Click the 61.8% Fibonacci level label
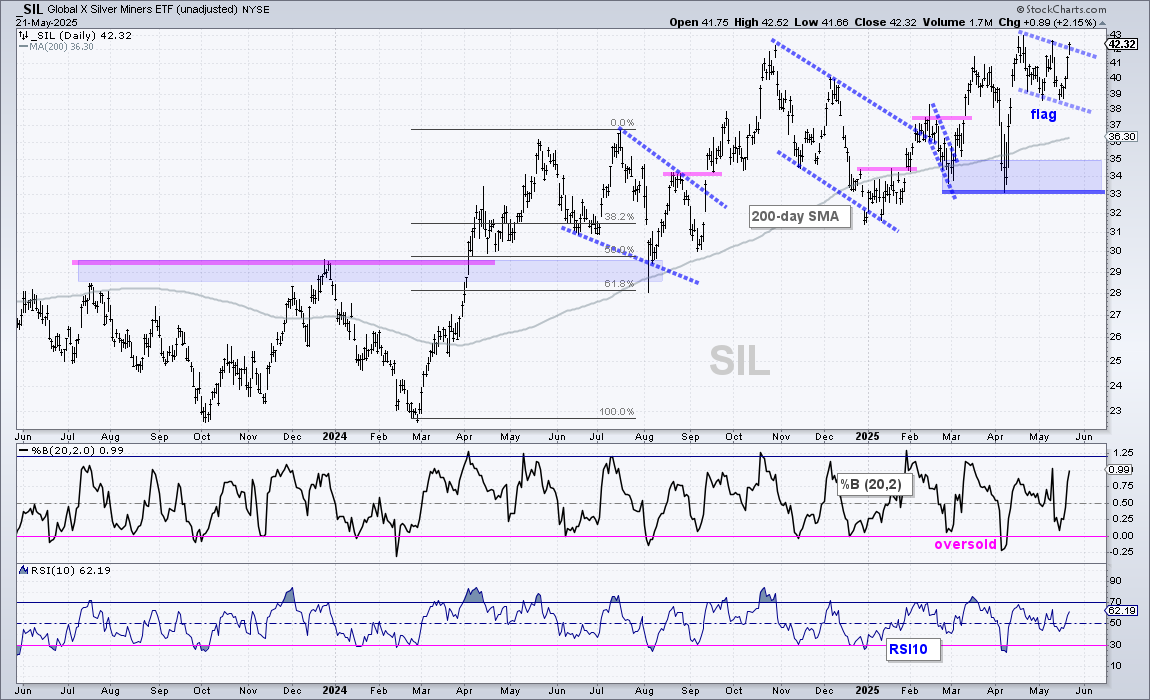1150x700 pixels. tap(620, 284)
